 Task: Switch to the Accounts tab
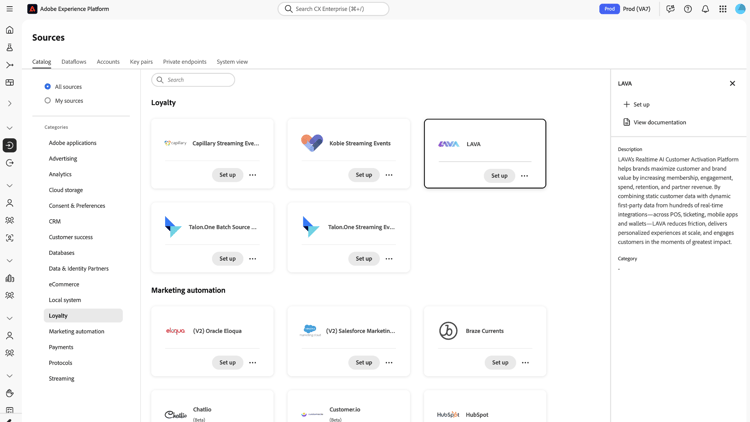point(108,62)
